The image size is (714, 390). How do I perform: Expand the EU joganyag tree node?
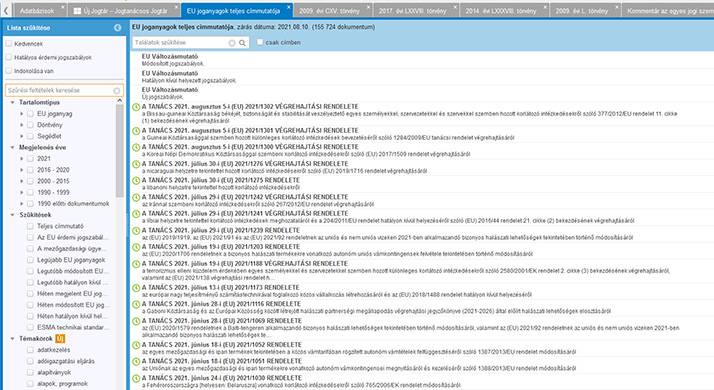pyautogui.click(x=21, y=114)
